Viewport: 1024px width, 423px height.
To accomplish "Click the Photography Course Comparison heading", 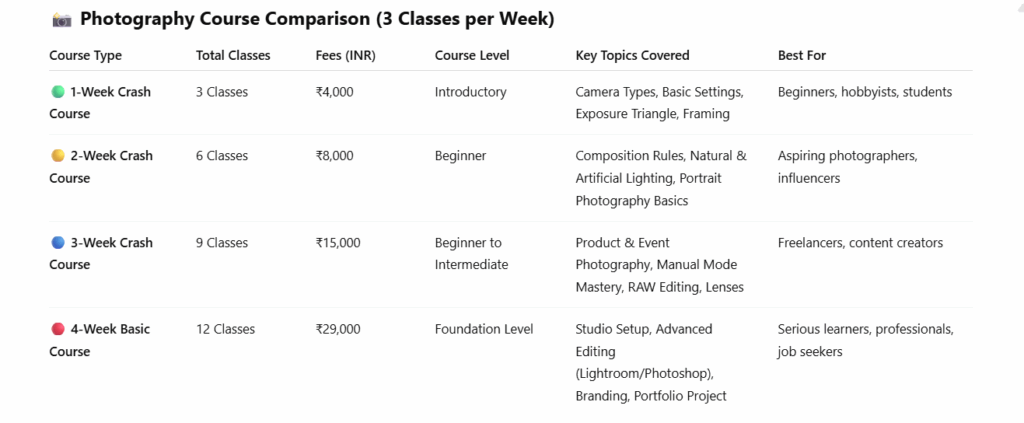I will (317, 20).
